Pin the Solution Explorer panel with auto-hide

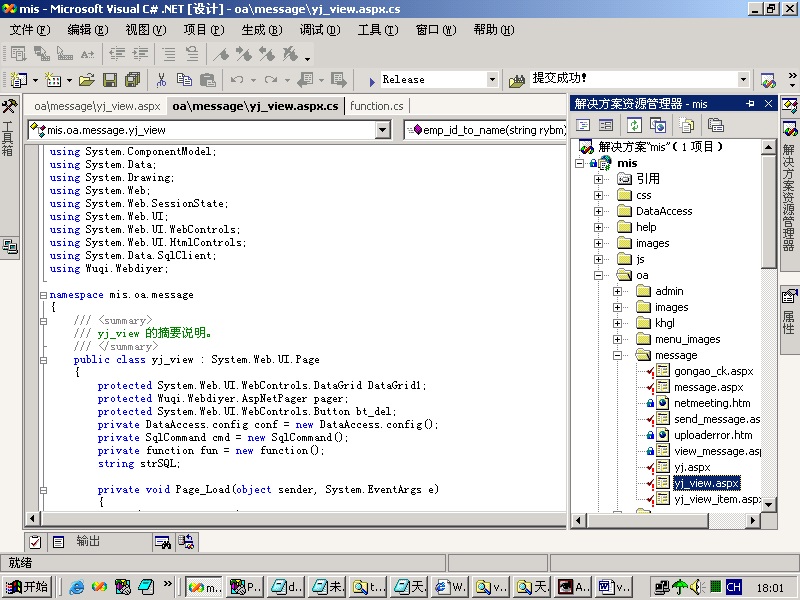(751, 103)
